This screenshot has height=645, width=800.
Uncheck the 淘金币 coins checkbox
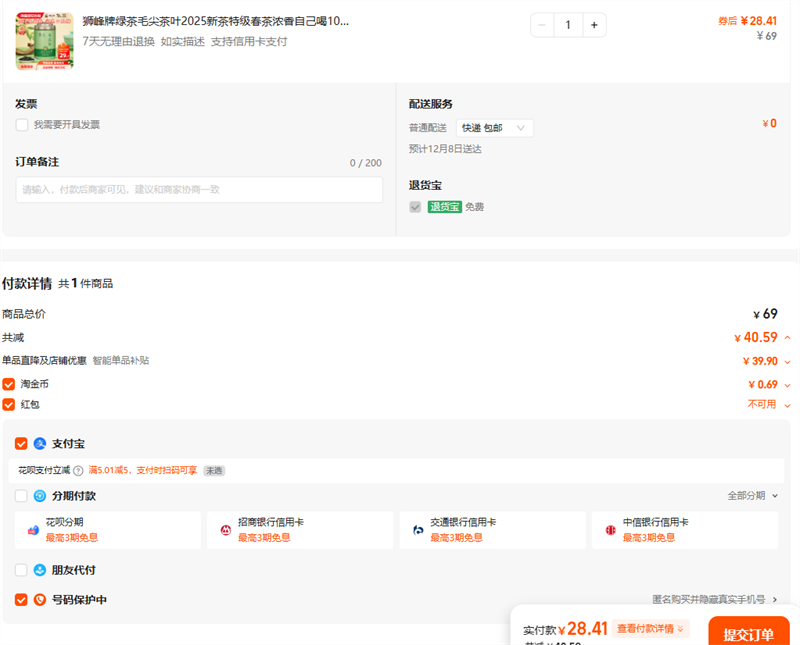click(x=9, y=384)
